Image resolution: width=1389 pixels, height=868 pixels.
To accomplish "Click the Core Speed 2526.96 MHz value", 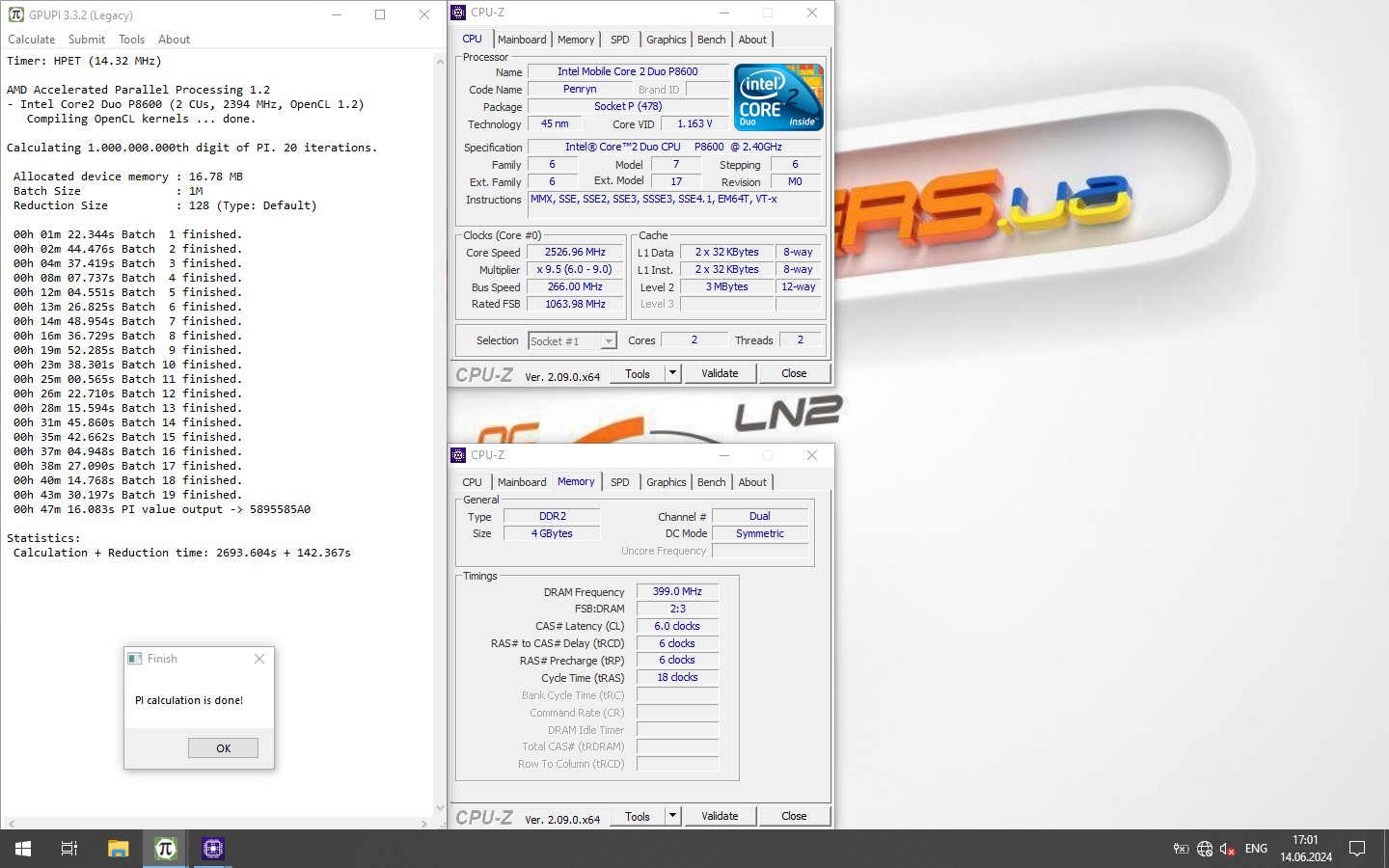I will (x=575, y=253).
